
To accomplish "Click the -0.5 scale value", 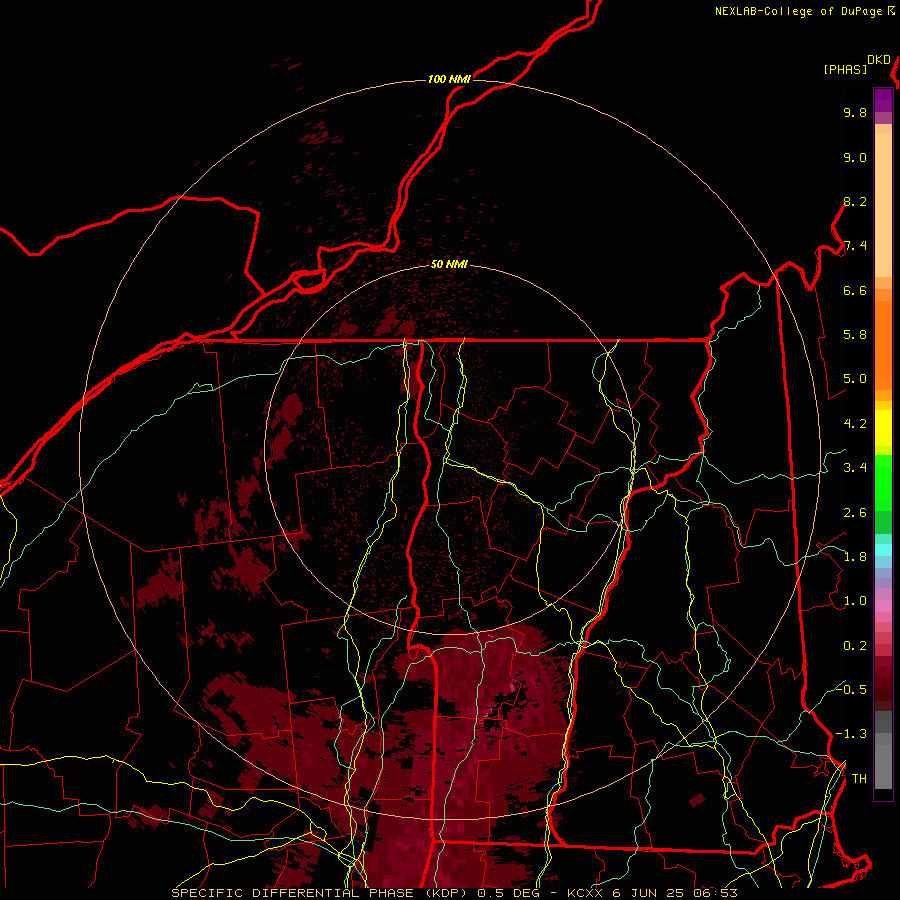I will (851, 690).
